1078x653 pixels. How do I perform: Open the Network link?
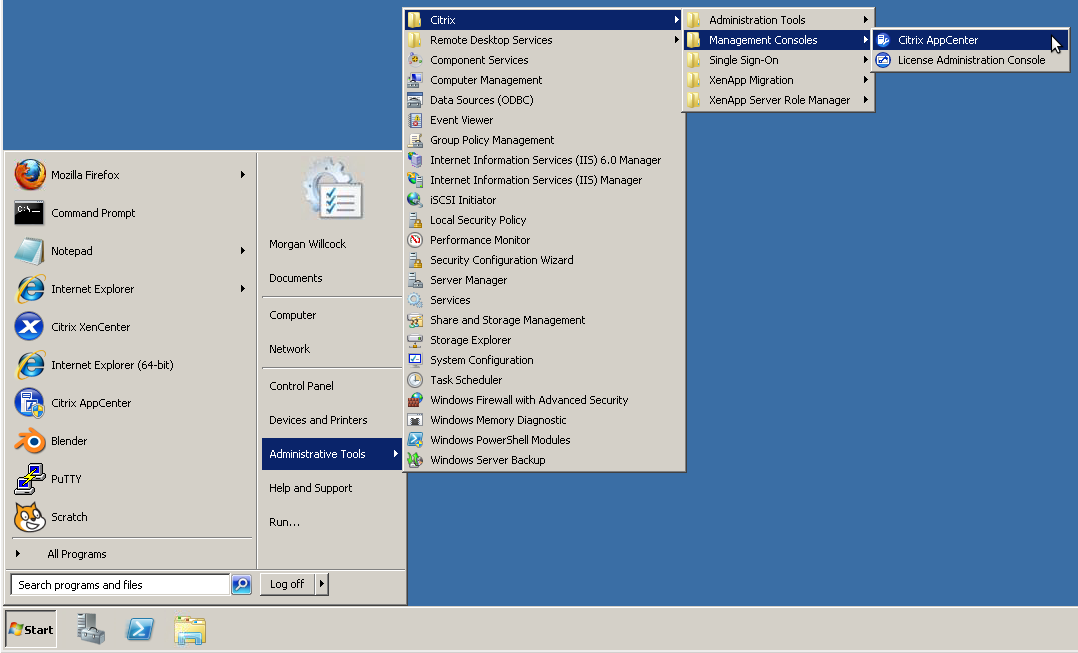(x=289, y=349)
